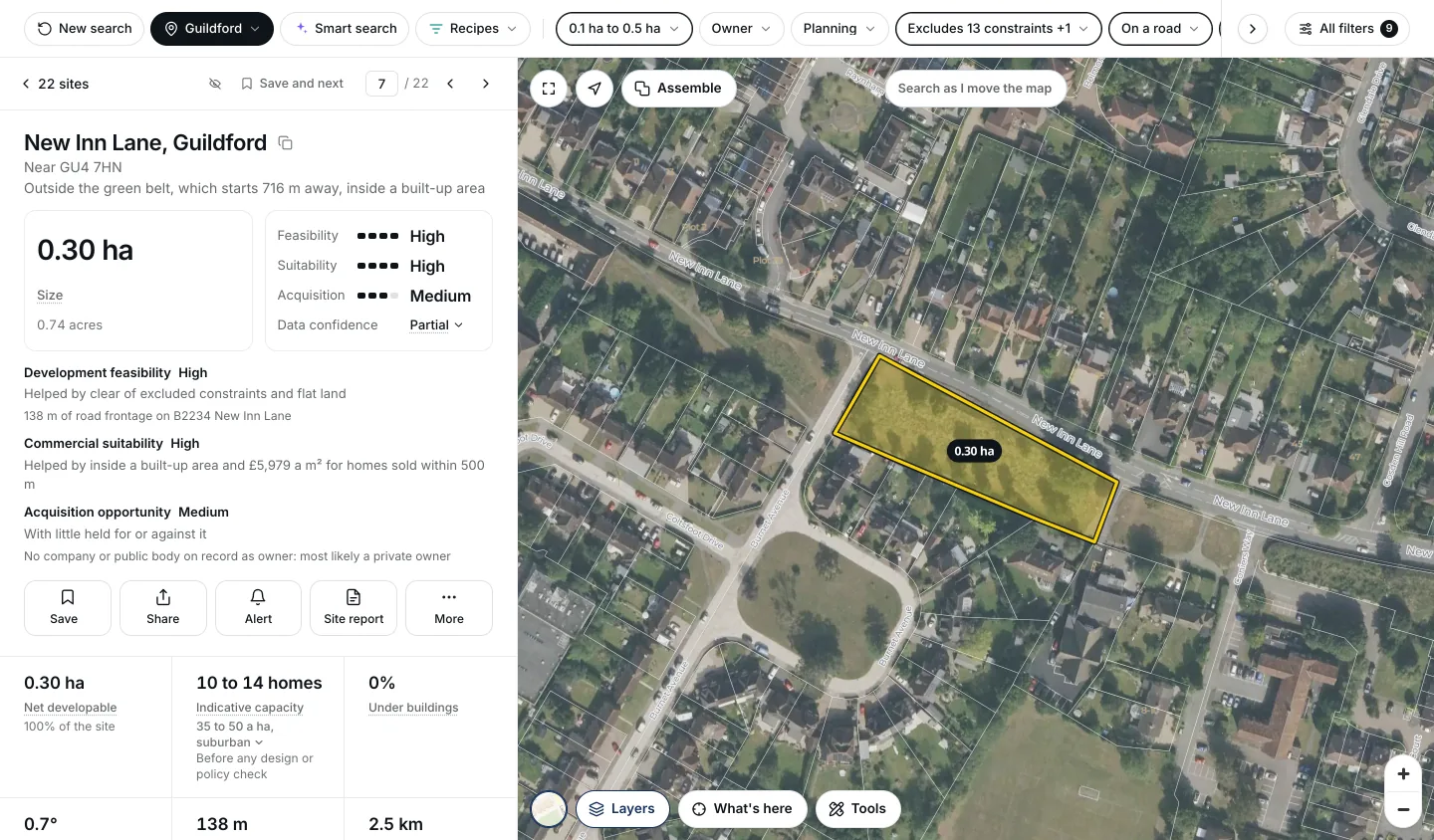Click Net developable label
The image size is (1434, 840).
click(70, 708)
